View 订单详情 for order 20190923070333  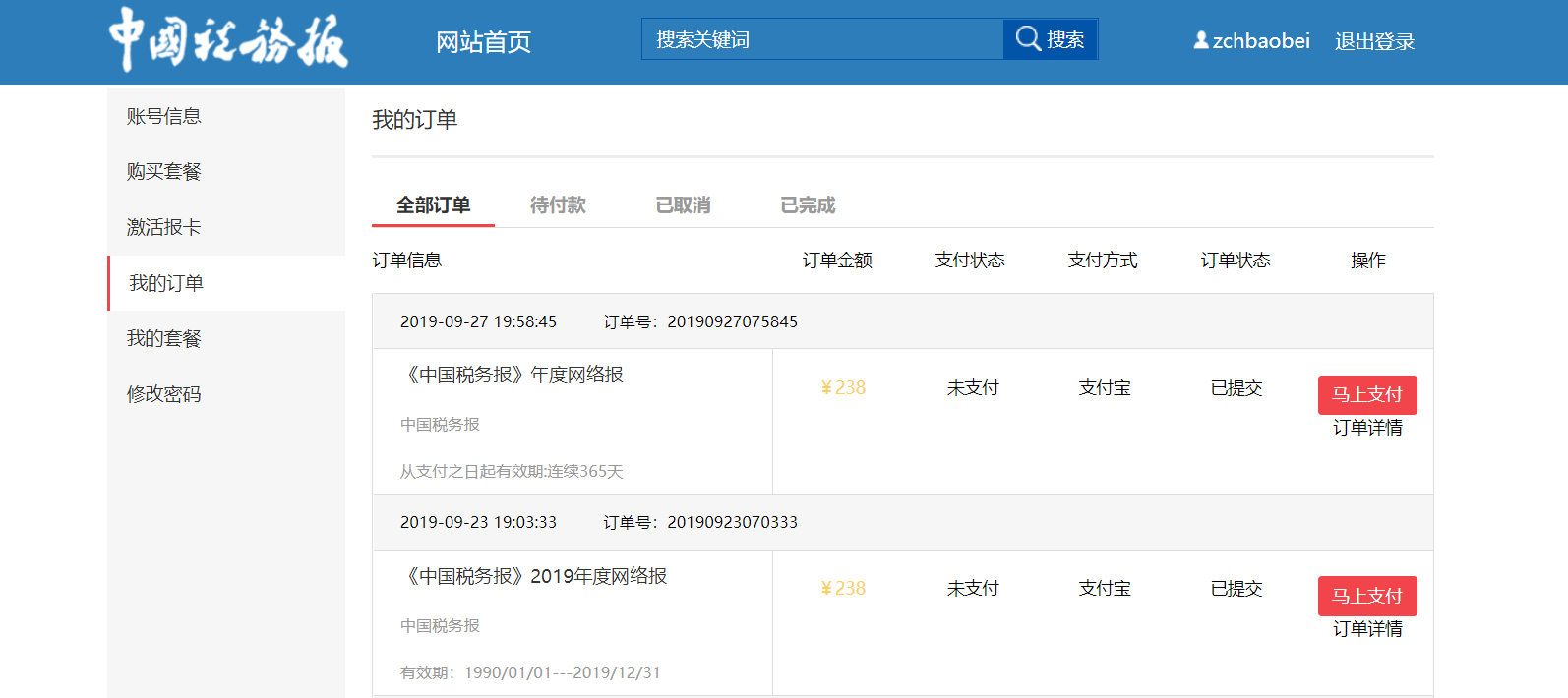[1367, 629]
